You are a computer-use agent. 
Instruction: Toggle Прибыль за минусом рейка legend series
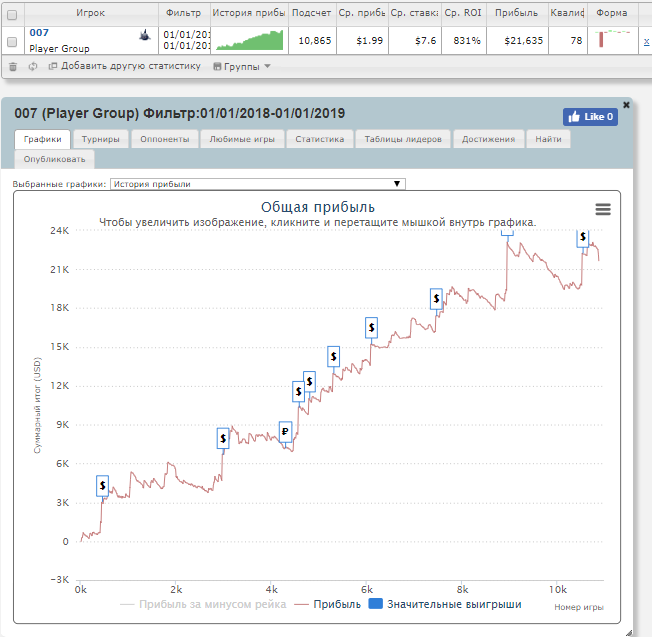[x=203, y=604]
